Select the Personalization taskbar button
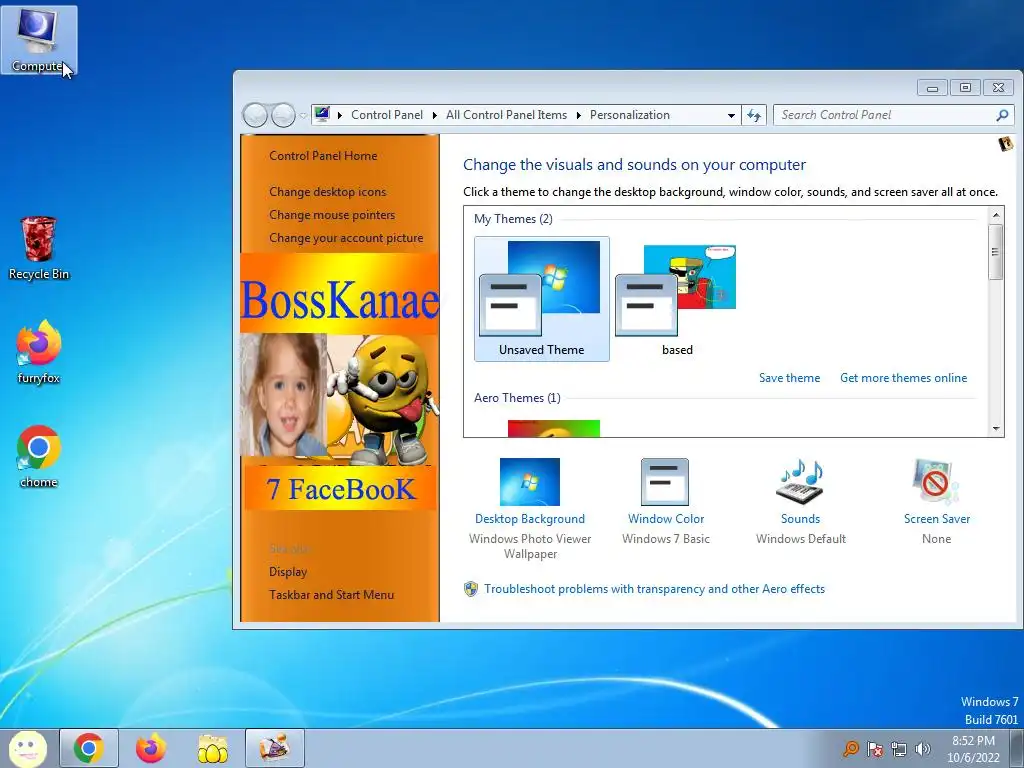The image size is (1024, 768). click(x=275, y=748)
